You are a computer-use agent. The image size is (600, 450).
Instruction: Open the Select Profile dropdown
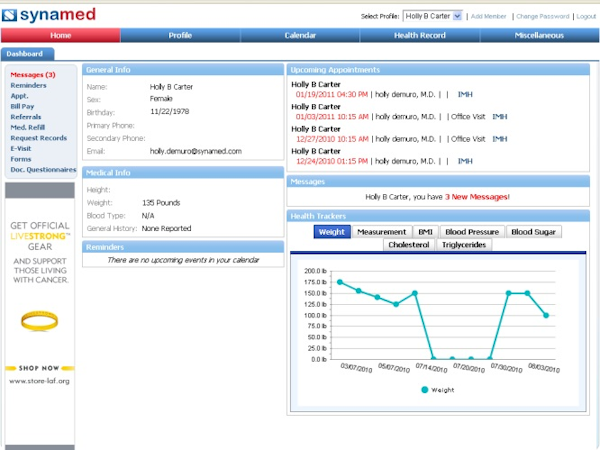pos(433,16)
